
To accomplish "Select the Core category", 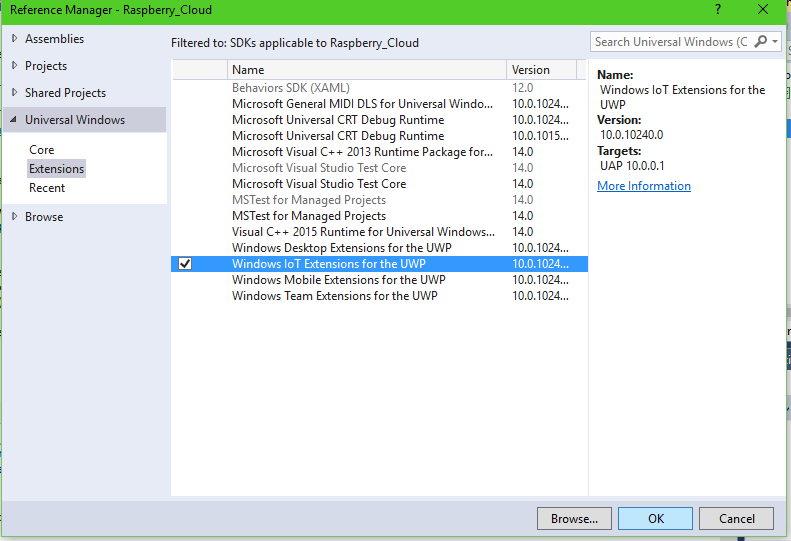I will pyautogui.click(x=41, y=150).
